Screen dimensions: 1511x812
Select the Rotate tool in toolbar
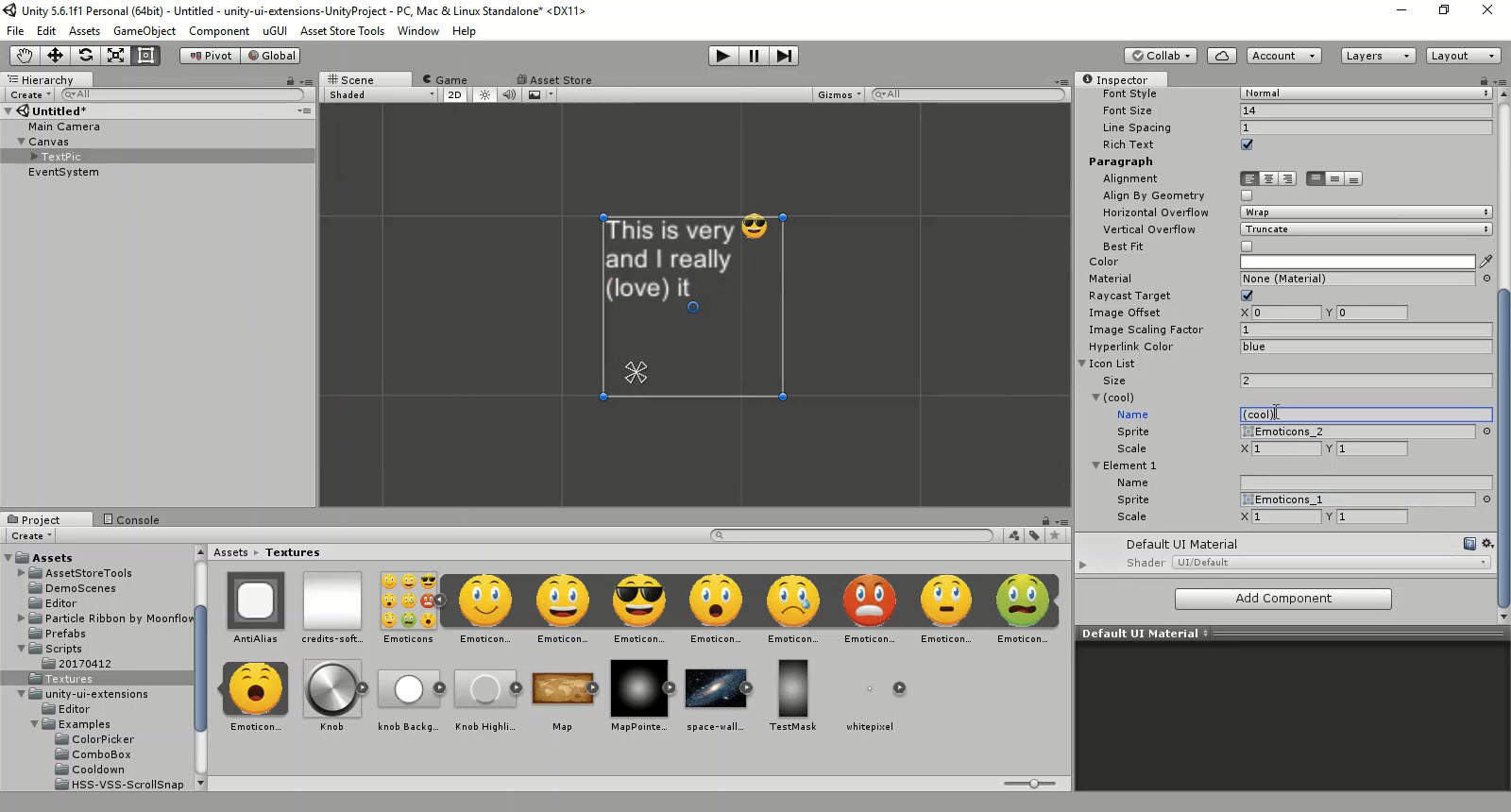pyautogui.click(x=85, y=56)
